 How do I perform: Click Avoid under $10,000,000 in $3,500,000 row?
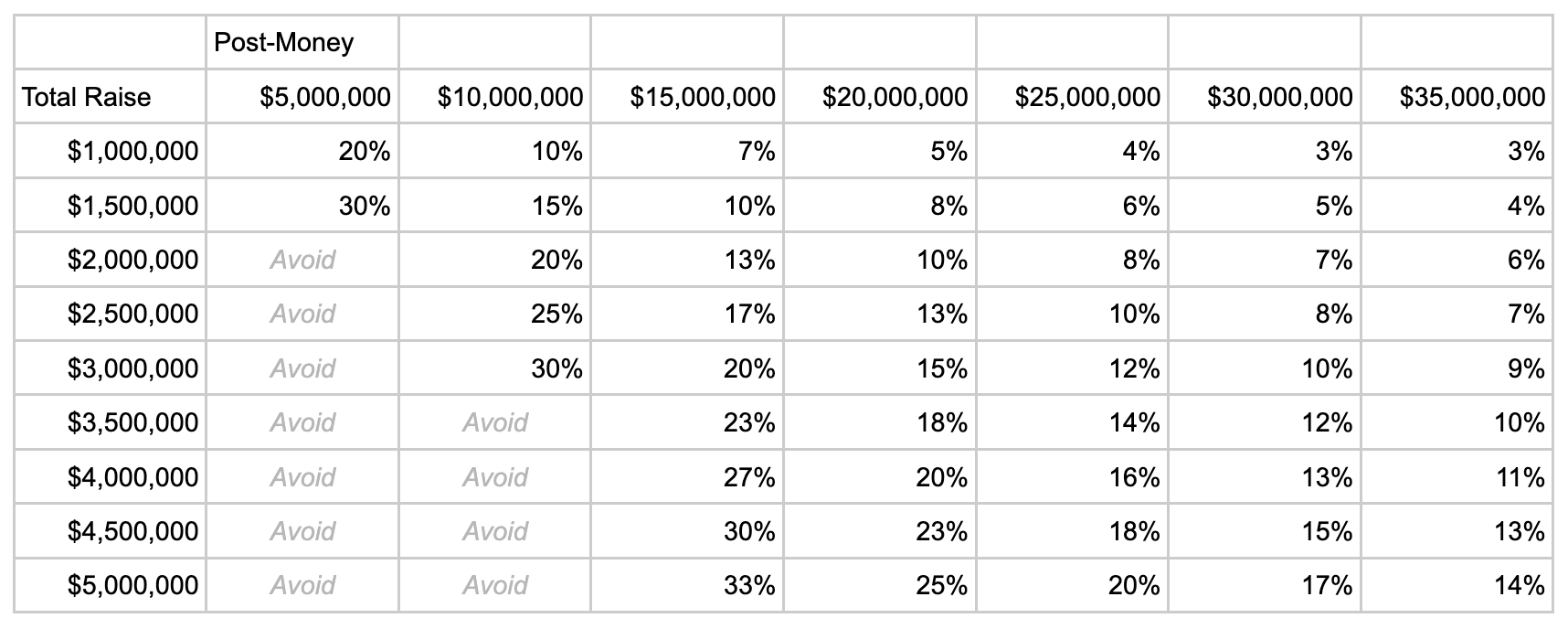[x=494, y=422]
